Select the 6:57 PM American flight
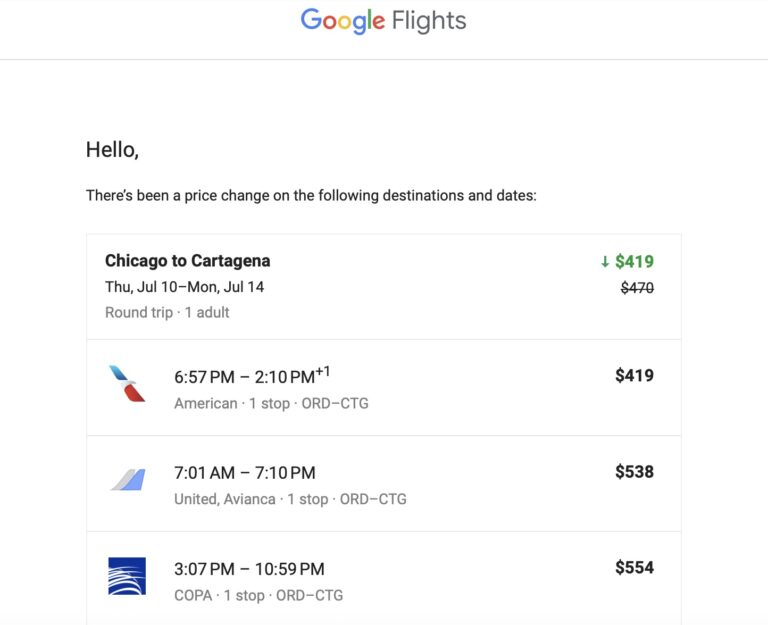 coord(252,376)
